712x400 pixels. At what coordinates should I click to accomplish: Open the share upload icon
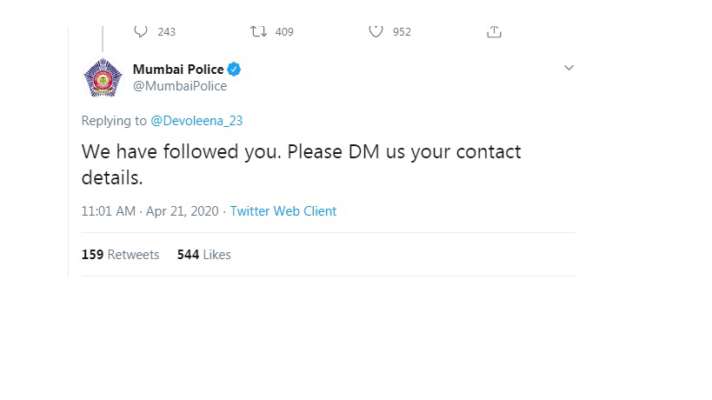(x=494, y=32)
